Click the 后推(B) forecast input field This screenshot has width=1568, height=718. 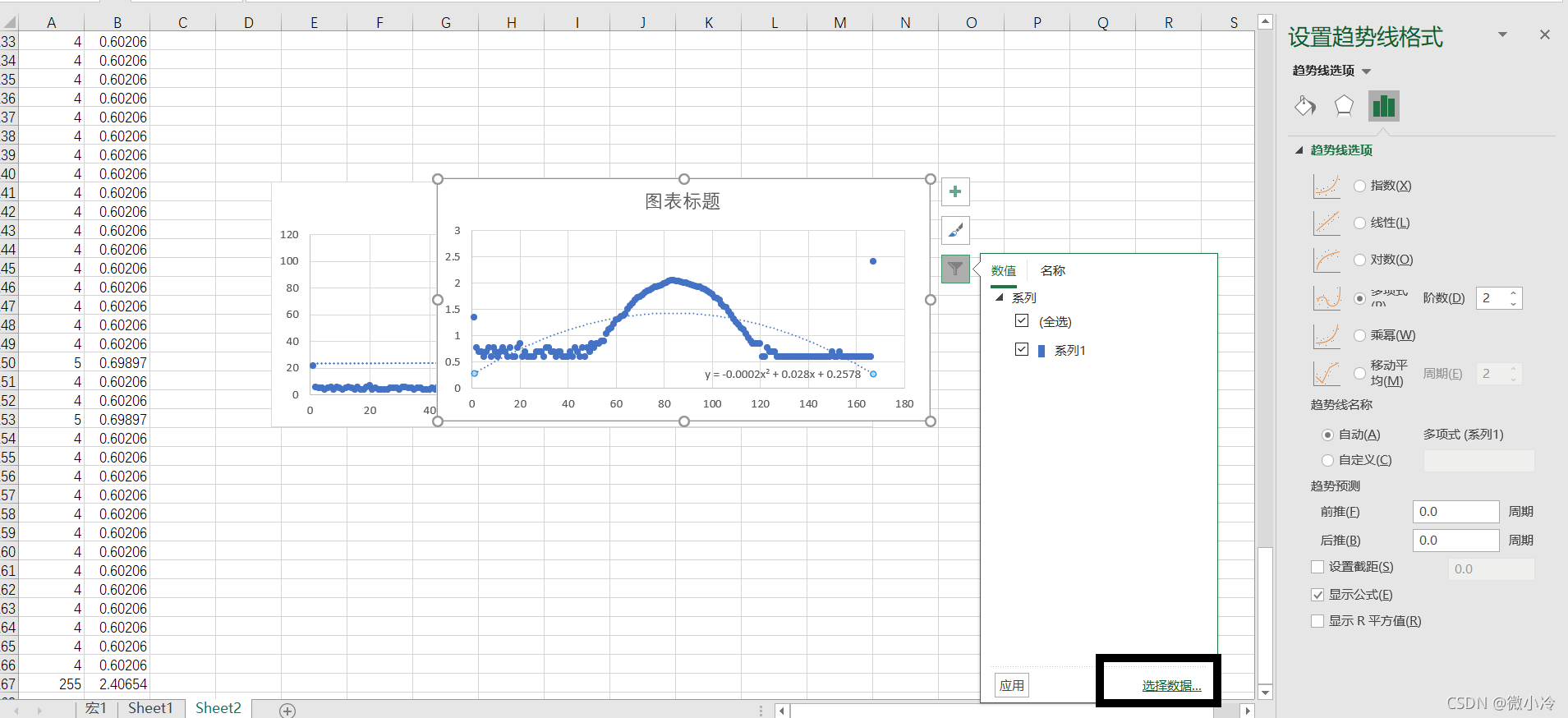coord(1456,541)
